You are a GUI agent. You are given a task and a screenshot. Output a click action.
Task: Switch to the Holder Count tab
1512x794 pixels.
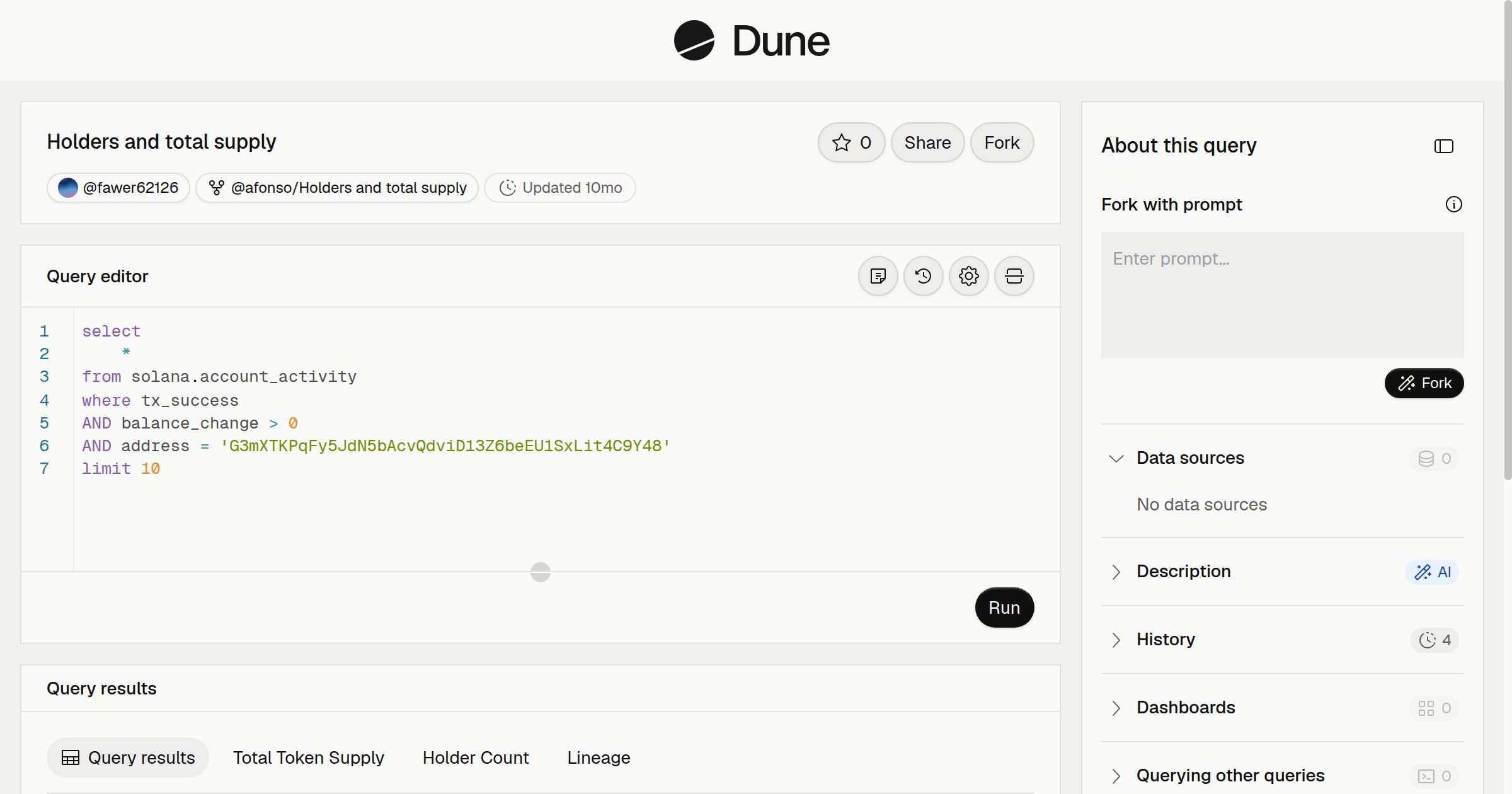476,757
